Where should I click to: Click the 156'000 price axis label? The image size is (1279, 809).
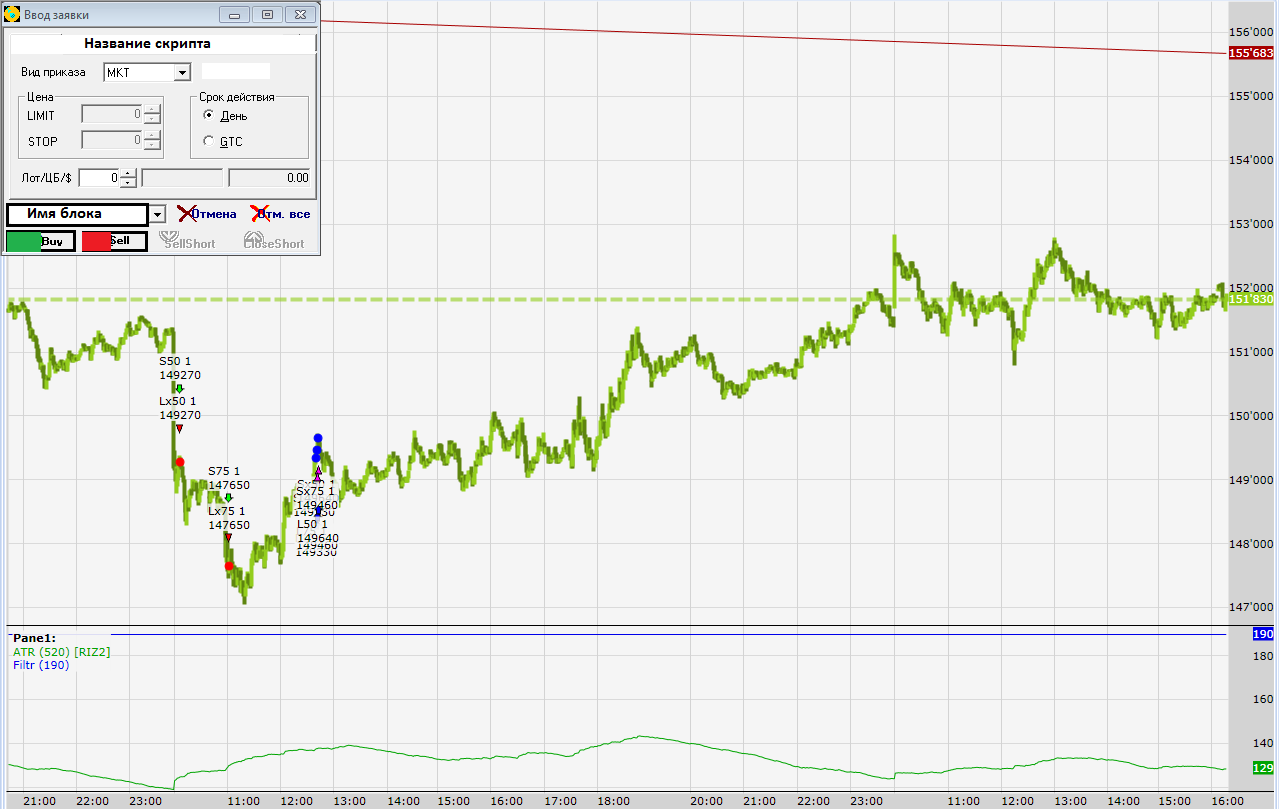(1252, 31)
